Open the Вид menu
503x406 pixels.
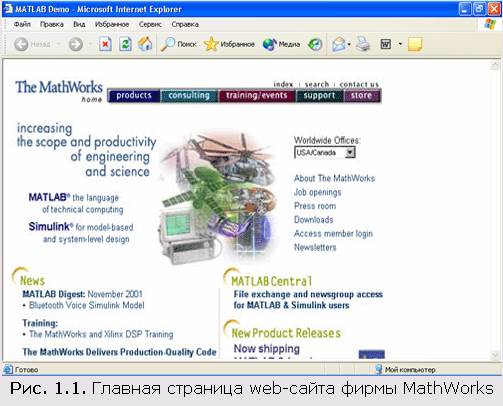click(x=79, y=24)
